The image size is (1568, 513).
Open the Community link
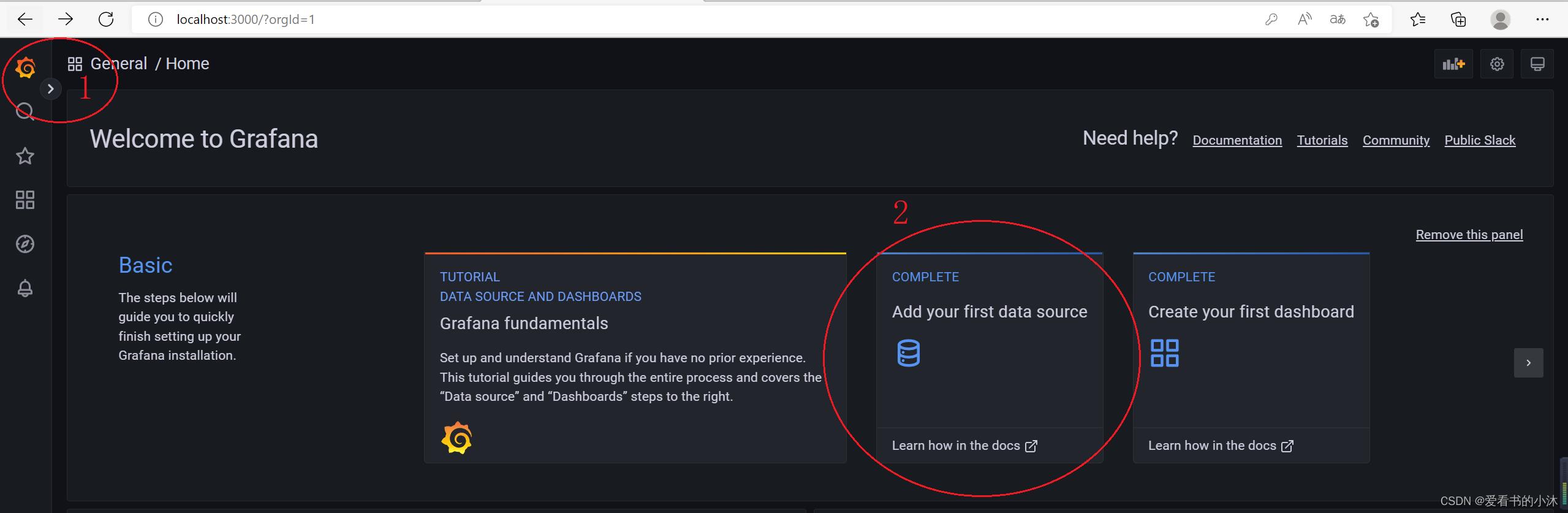point(1396,140)
